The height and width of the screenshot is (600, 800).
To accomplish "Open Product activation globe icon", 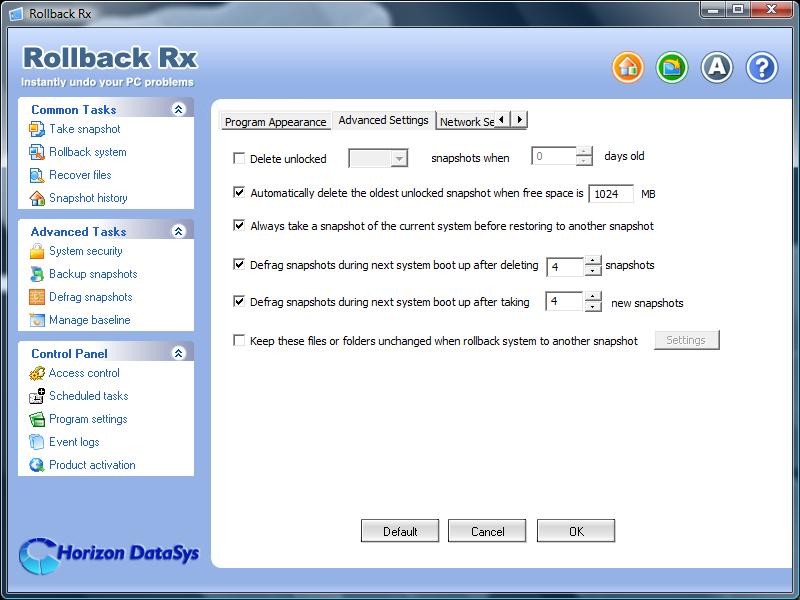I will point(37,465).
